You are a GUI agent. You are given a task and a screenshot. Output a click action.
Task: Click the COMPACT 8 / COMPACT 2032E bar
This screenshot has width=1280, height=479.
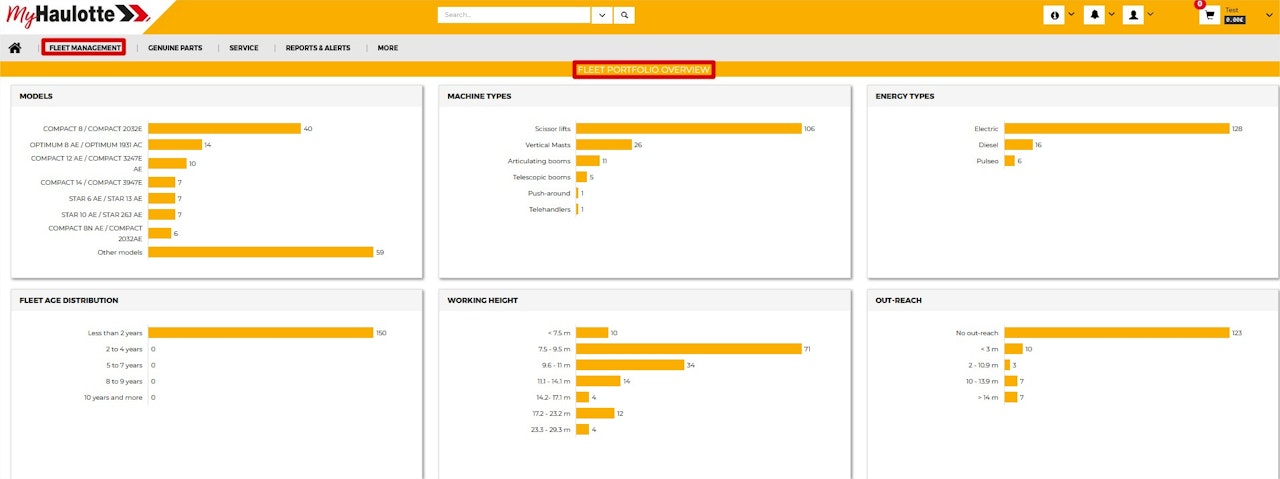(x=224, y=128)
